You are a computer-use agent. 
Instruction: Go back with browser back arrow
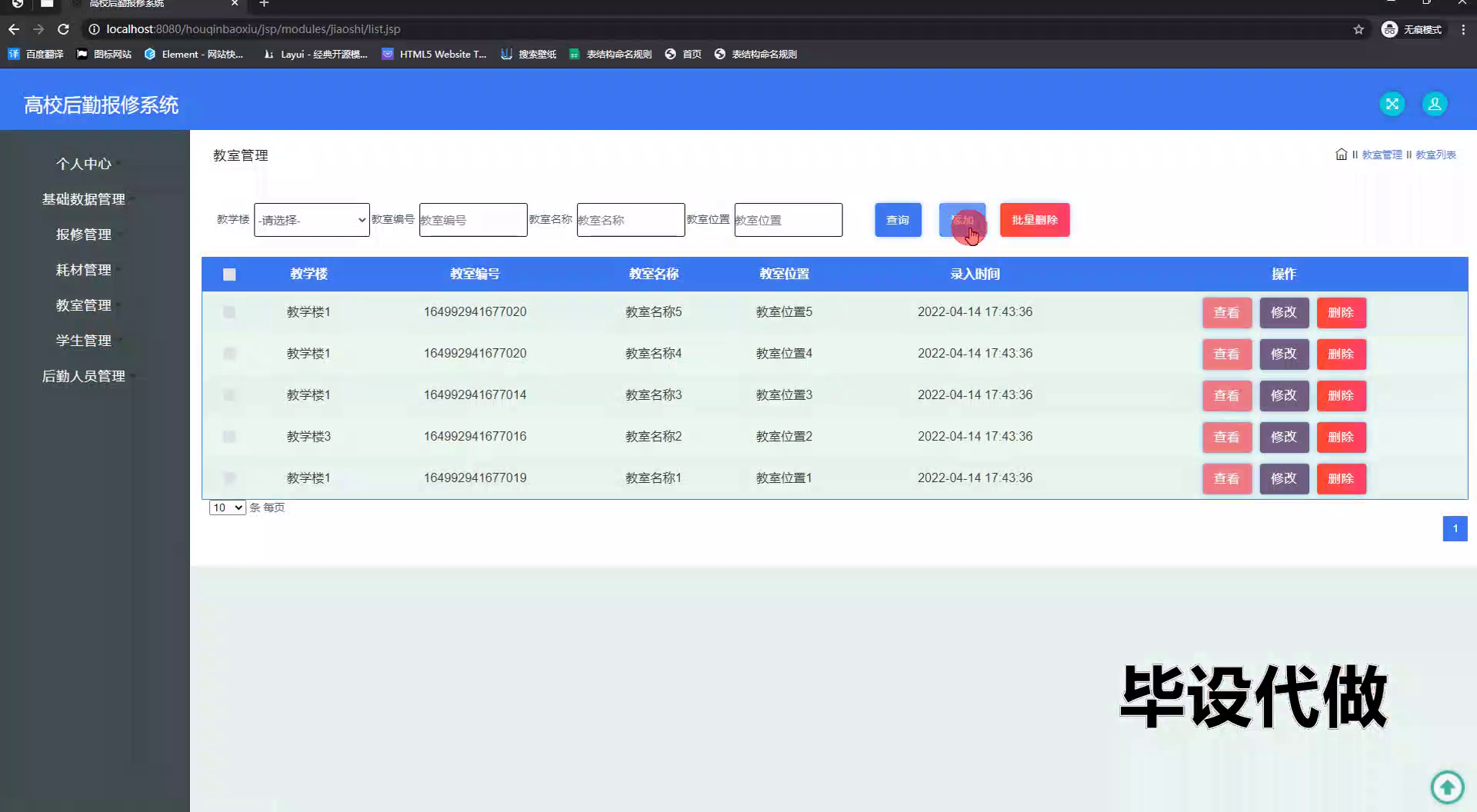(x=14, y=29)
